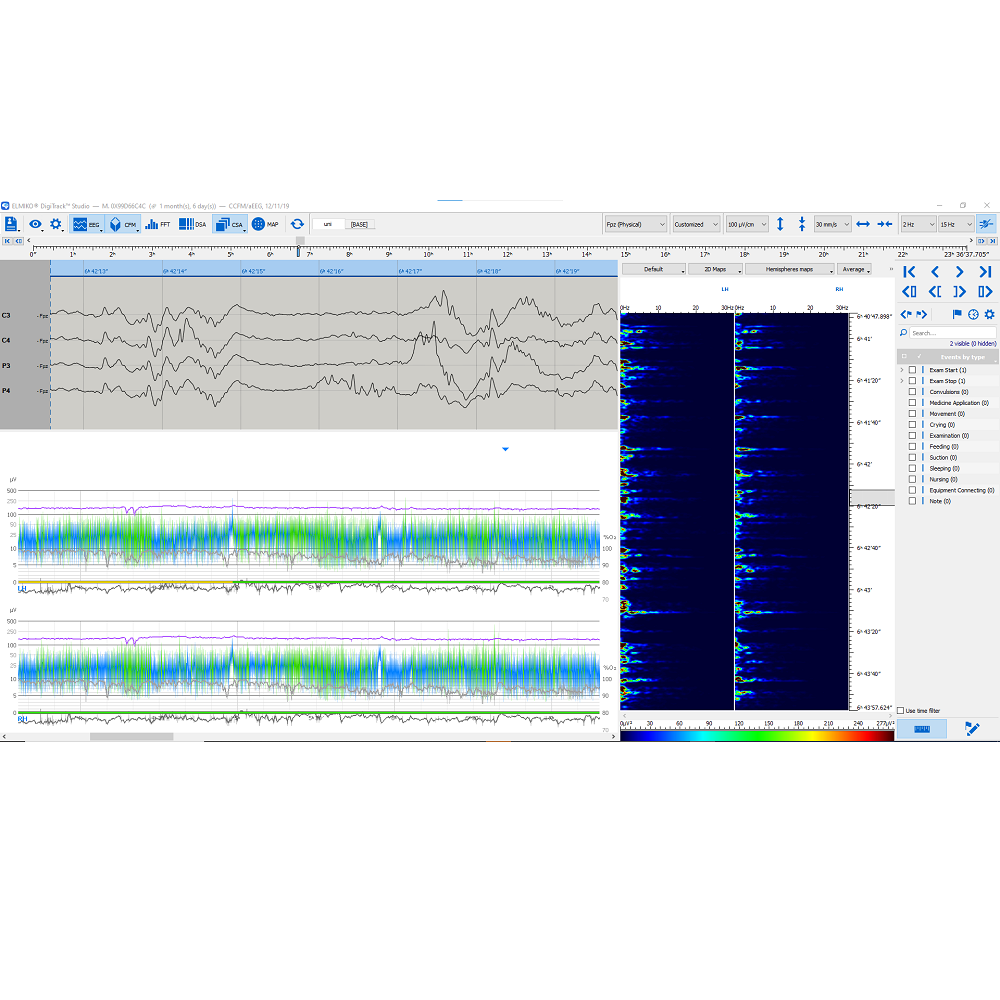This screenshot has height=1000, width=1000.
Task: Jump to the first page of recording
Action: tap(908, 272)
